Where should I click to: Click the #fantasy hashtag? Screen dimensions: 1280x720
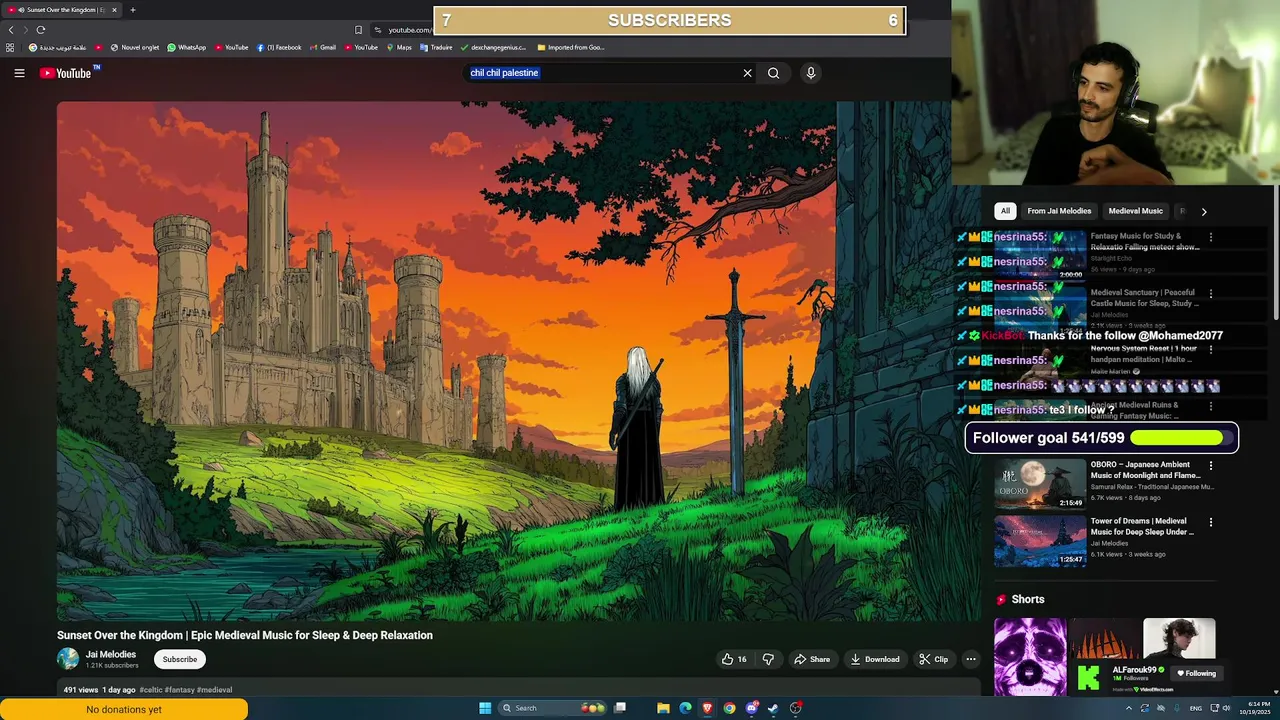(x=180, y=690)
